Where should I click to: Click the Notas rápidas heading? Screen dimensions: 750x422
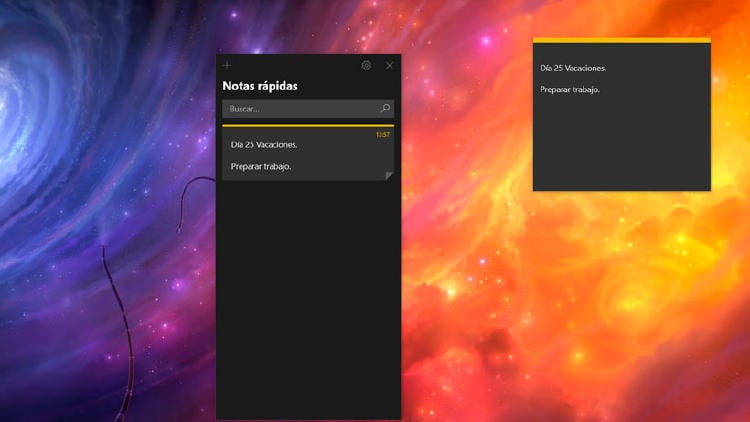tap(260, 86)
